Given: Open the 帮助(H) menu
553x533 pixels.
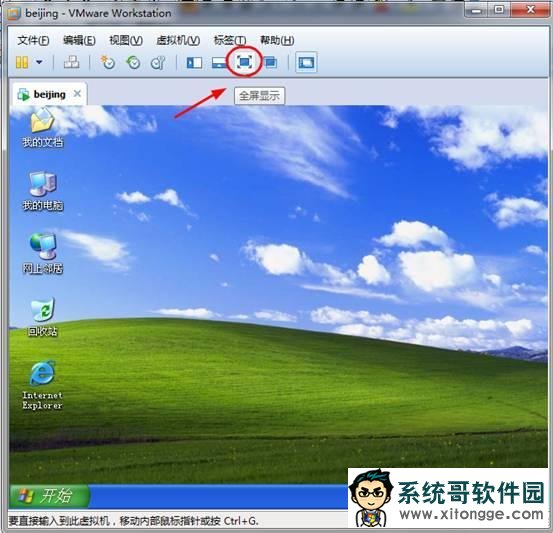Looking at the screenshot, I should [277, 40].
